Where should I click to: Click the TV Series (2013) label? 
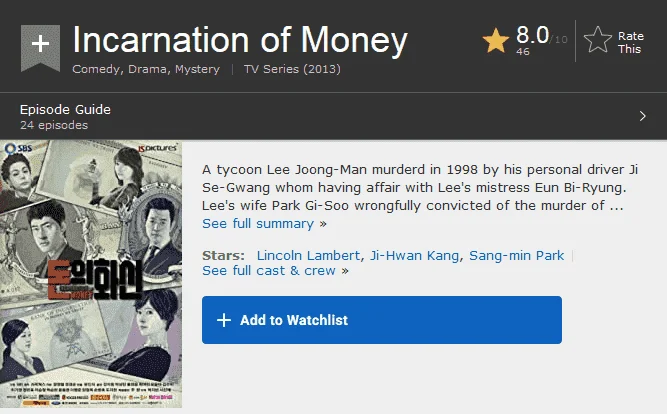point(292,69)
